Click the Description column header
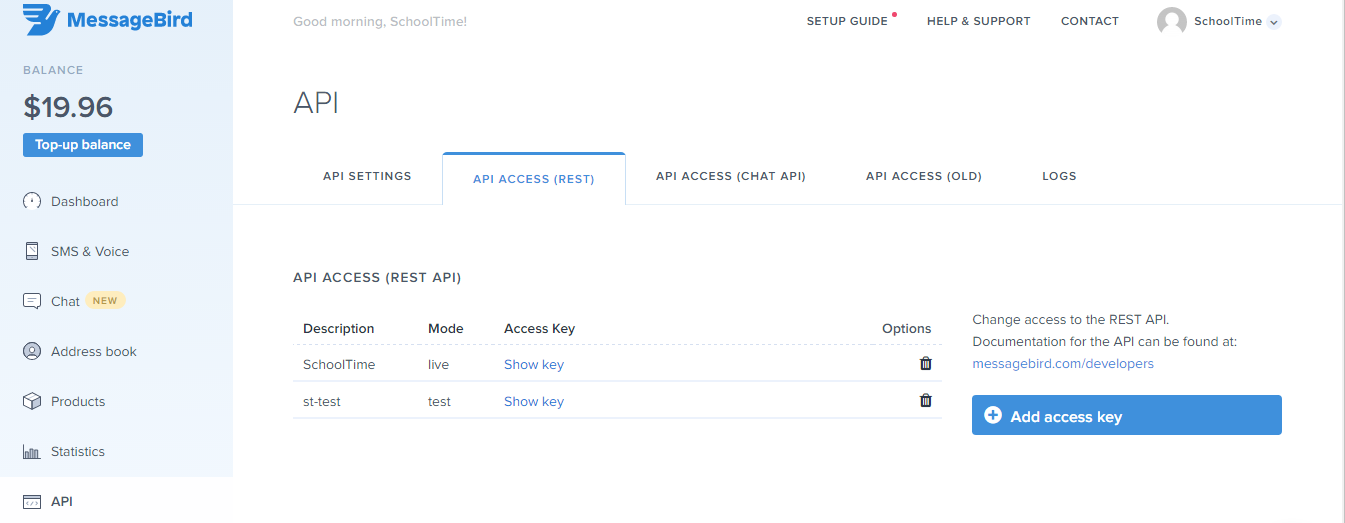This screenshot has height=523, width=1345. click(339, 329)
